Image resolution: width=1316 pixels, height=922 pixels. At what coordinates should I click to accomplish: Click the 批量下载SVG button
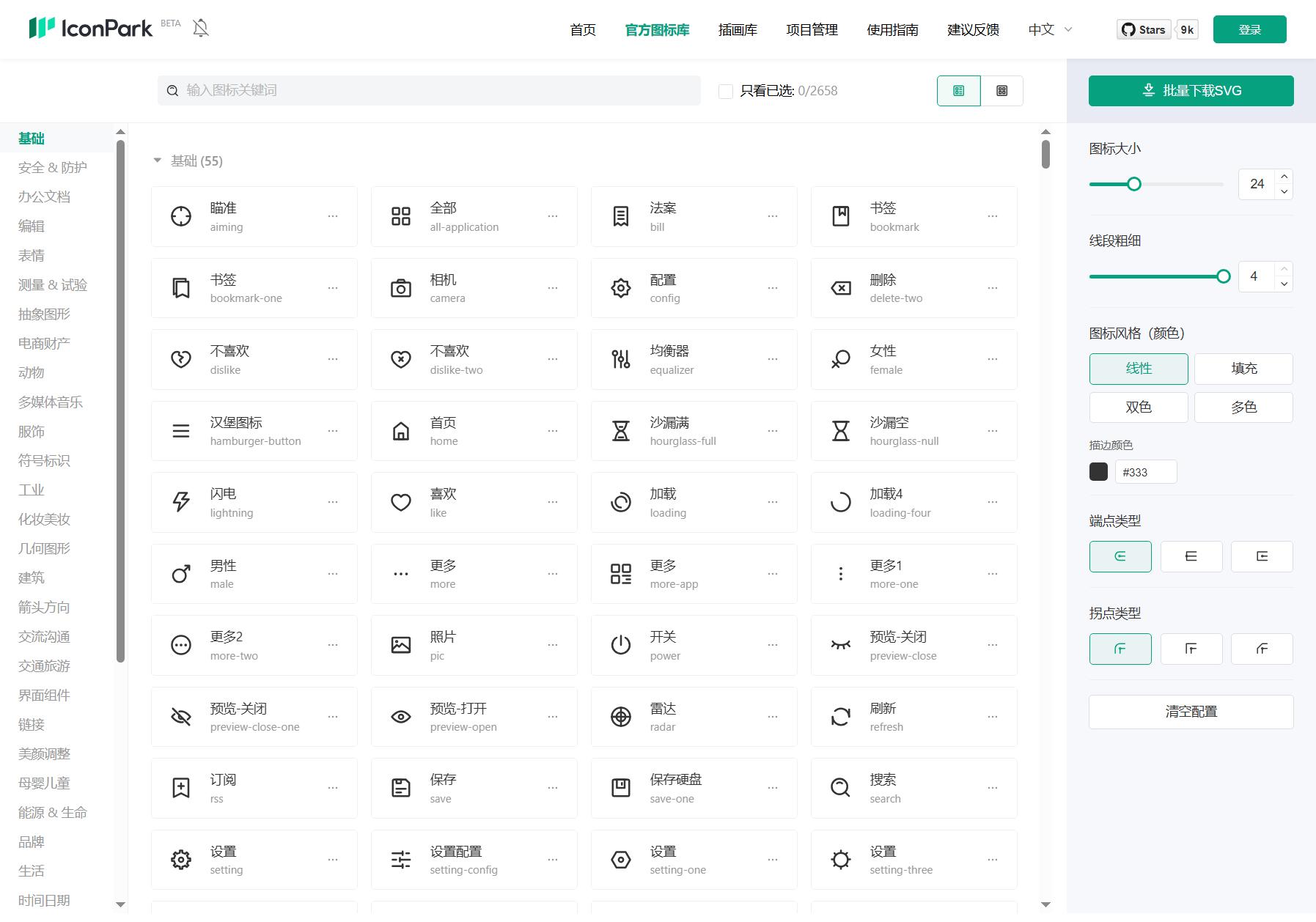(1191, 91)
